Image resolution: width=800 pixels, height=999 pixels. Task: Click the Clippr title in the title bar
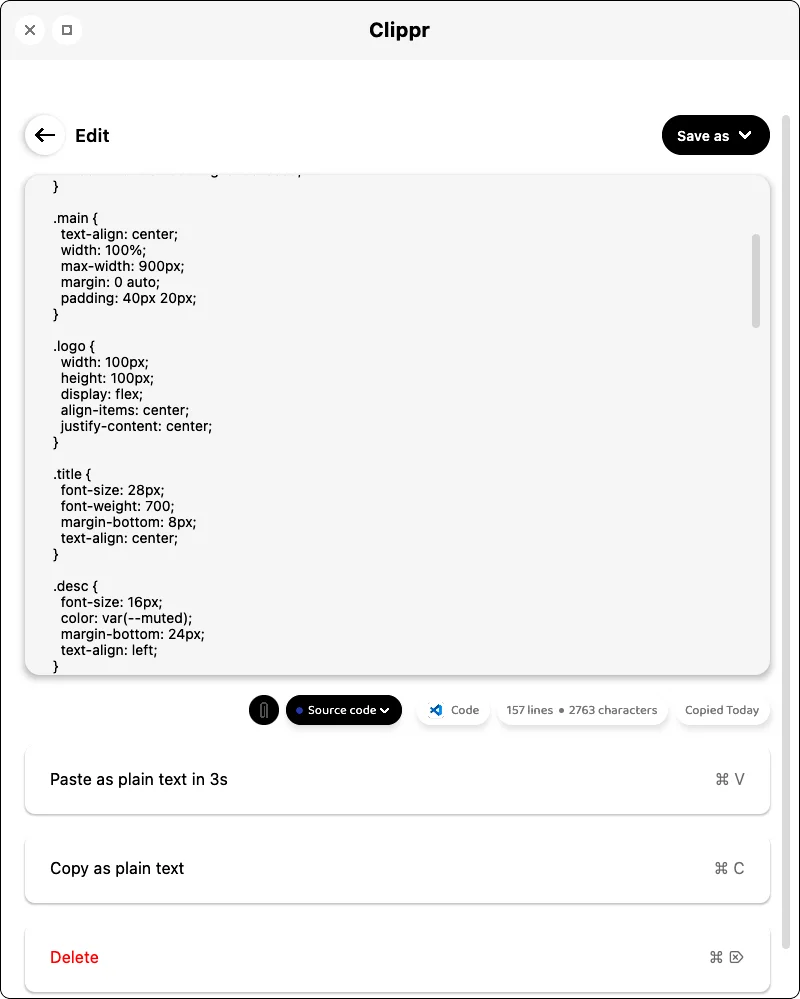coord(399,30)
